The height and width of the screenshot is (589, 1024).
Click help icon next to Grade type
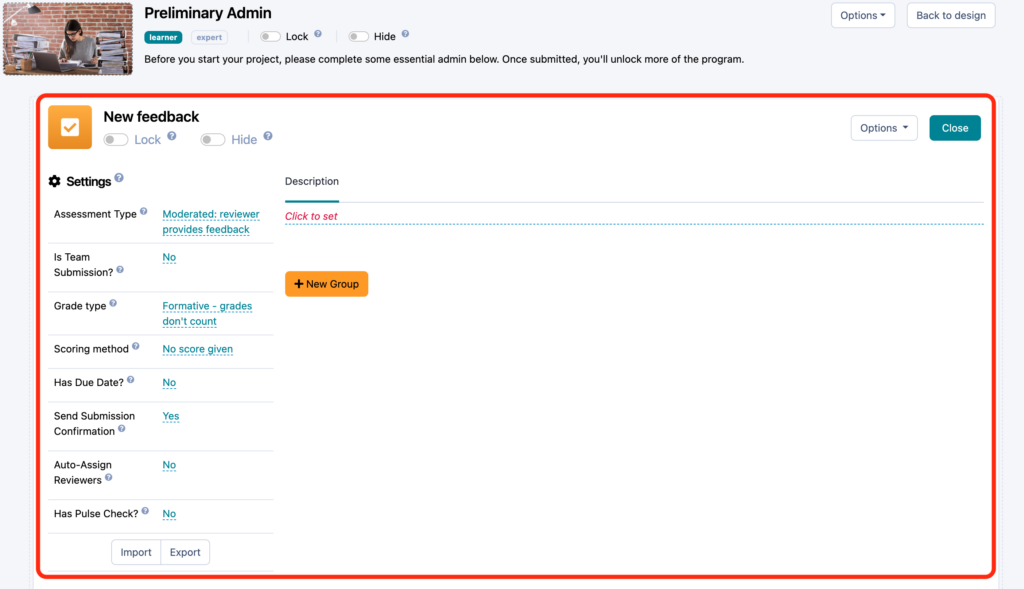(113, 304)
